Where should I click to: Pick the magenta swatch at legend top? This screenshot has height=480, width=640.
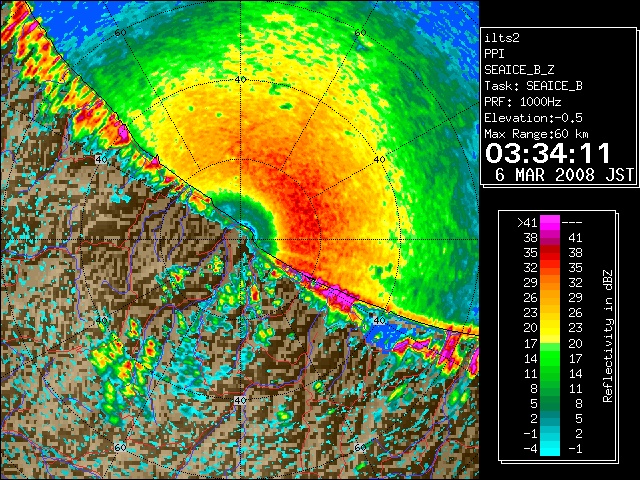click(x=549, y=223)
